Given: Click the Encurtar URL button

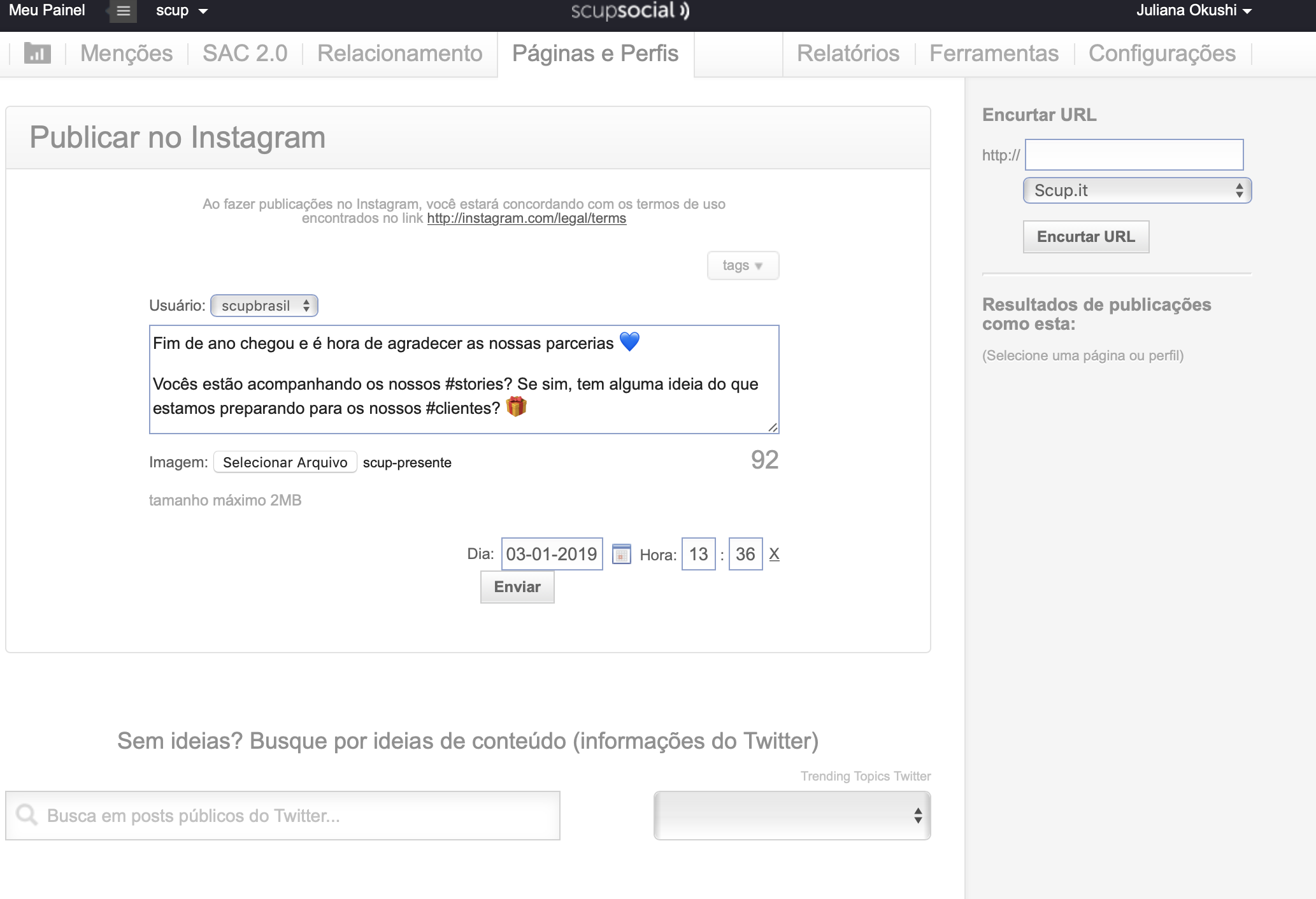Looking at the screenshot, I should click(x=1086, y=237).
